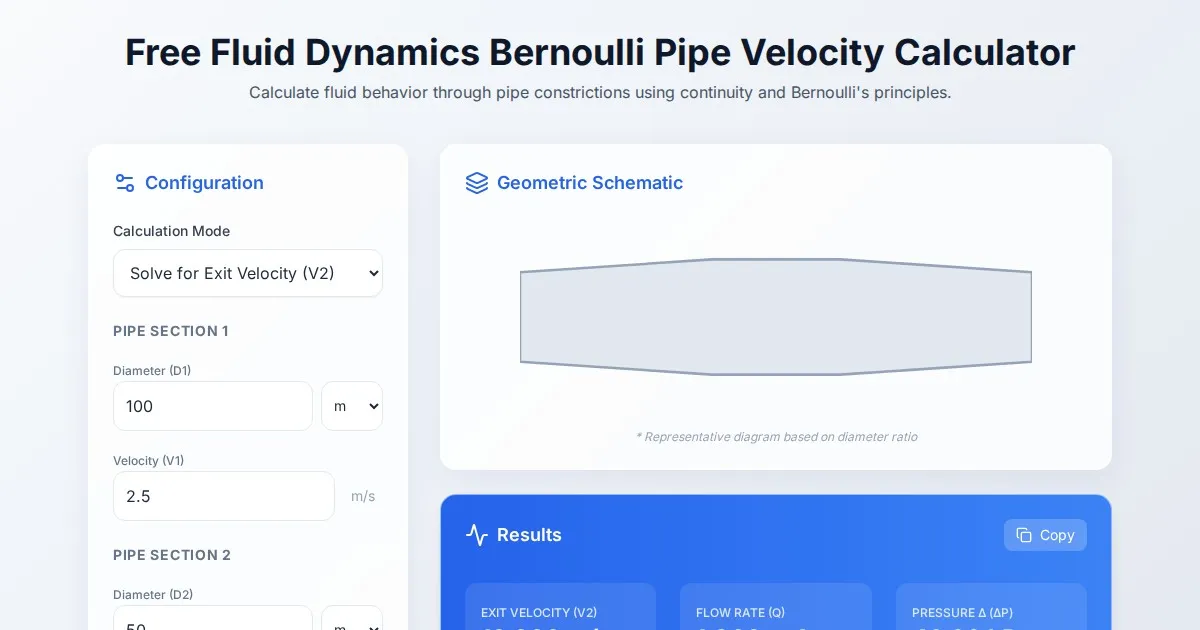The image size is (1200, 630).
Task: Click the Geometric Schematic layers icon
Action: click(477, 183)
